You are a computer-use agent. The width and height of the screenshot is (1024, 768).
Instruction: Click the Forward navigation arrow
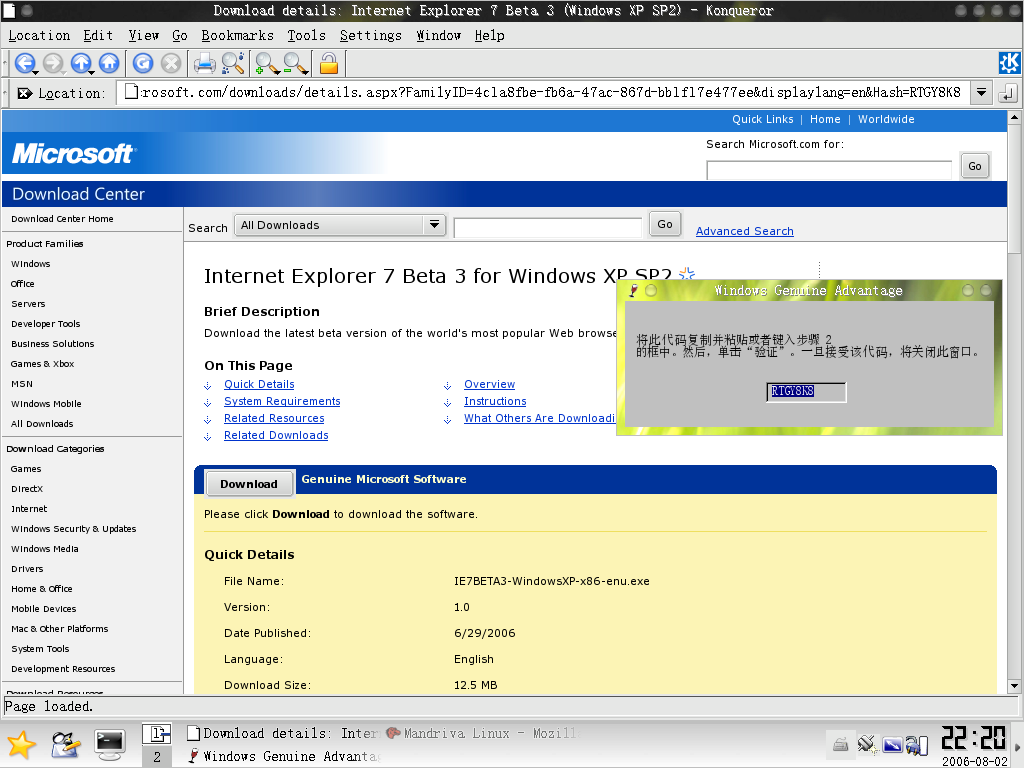coord(52,63)
